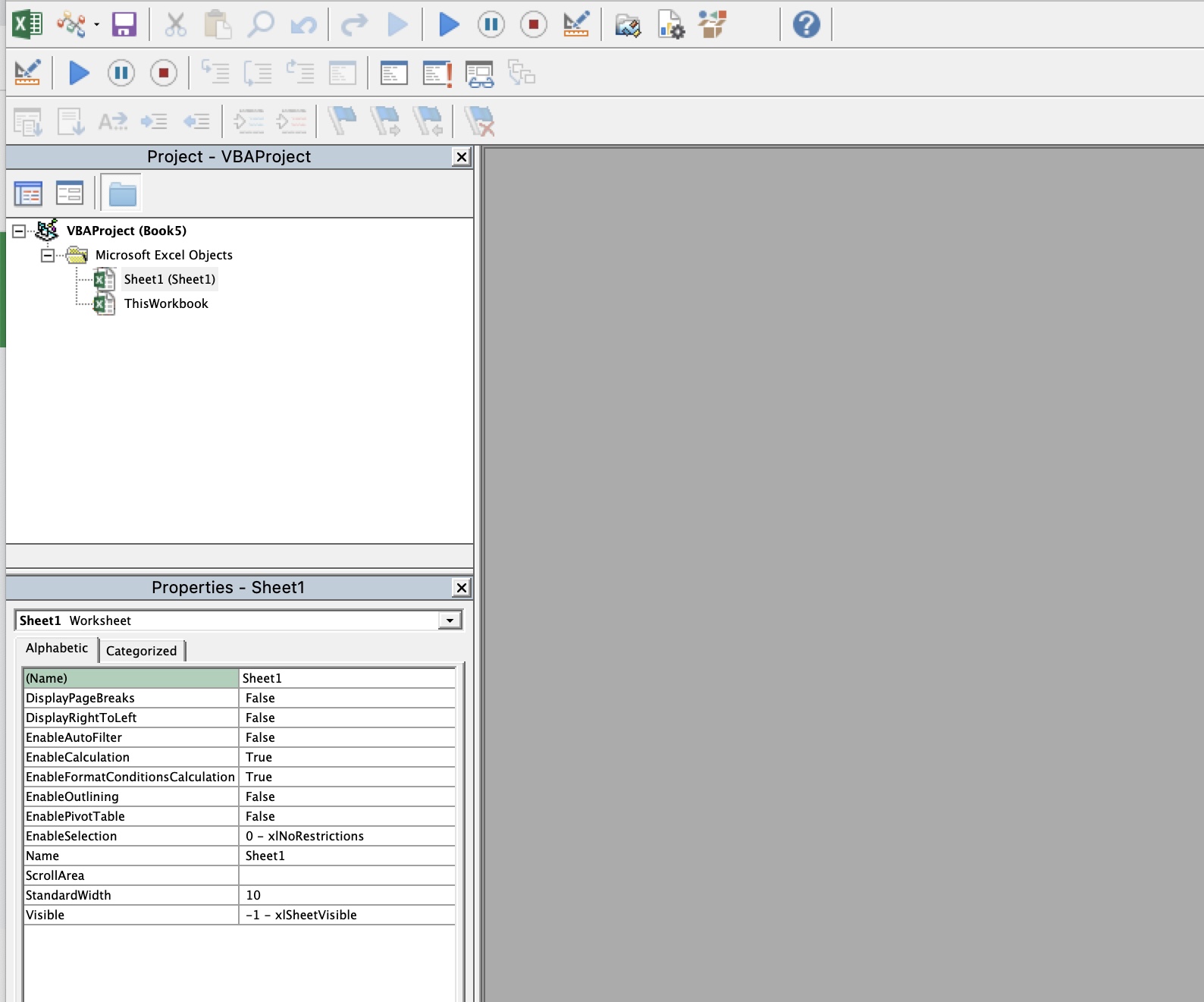Viewport: 1204px width, 1002px height.
Task: Open the Watch Window icon
Action: point(437,73)
